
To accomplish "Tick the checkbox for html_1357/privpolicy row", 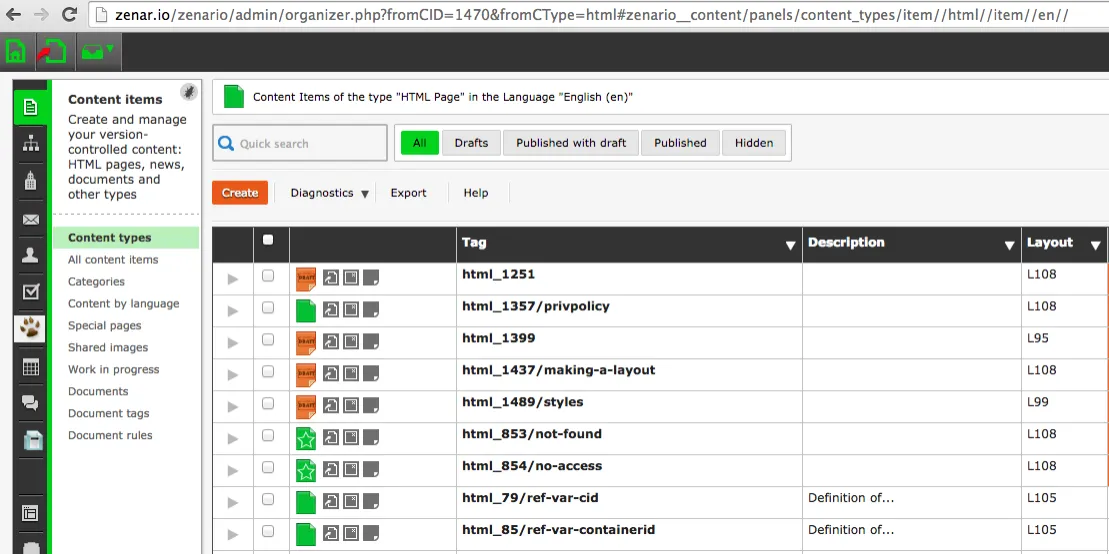I will [x=267, y=308].
